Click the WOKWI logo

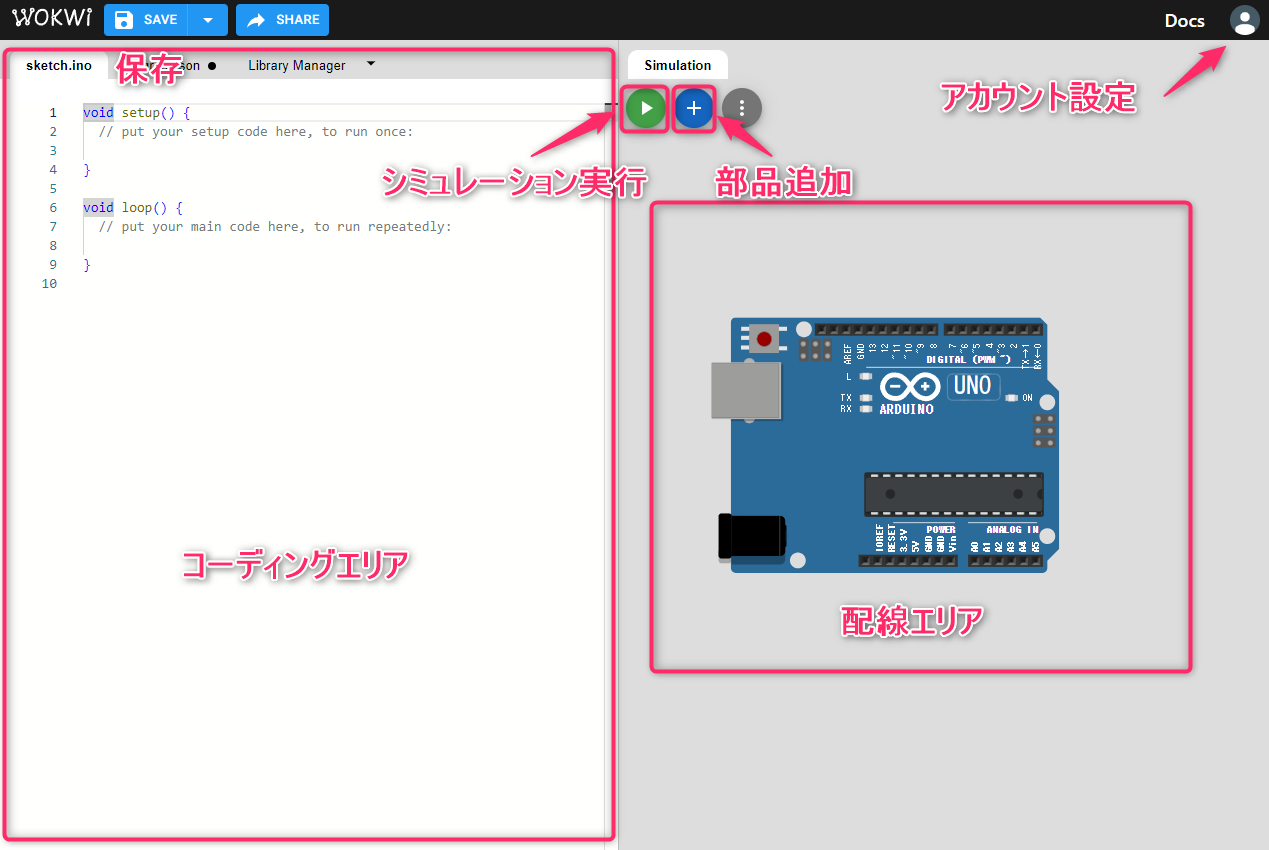(x=51, y=17)
